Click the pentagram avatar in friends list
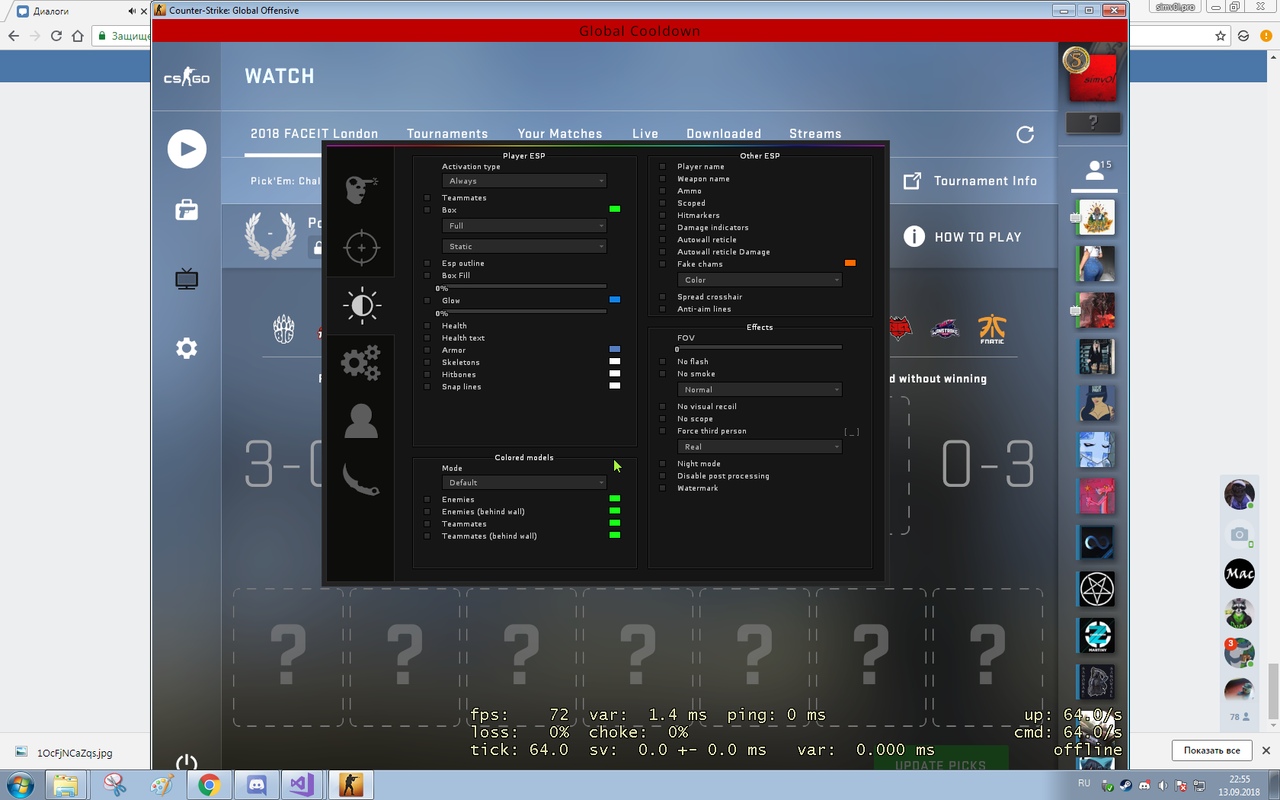 (1097, 590)
